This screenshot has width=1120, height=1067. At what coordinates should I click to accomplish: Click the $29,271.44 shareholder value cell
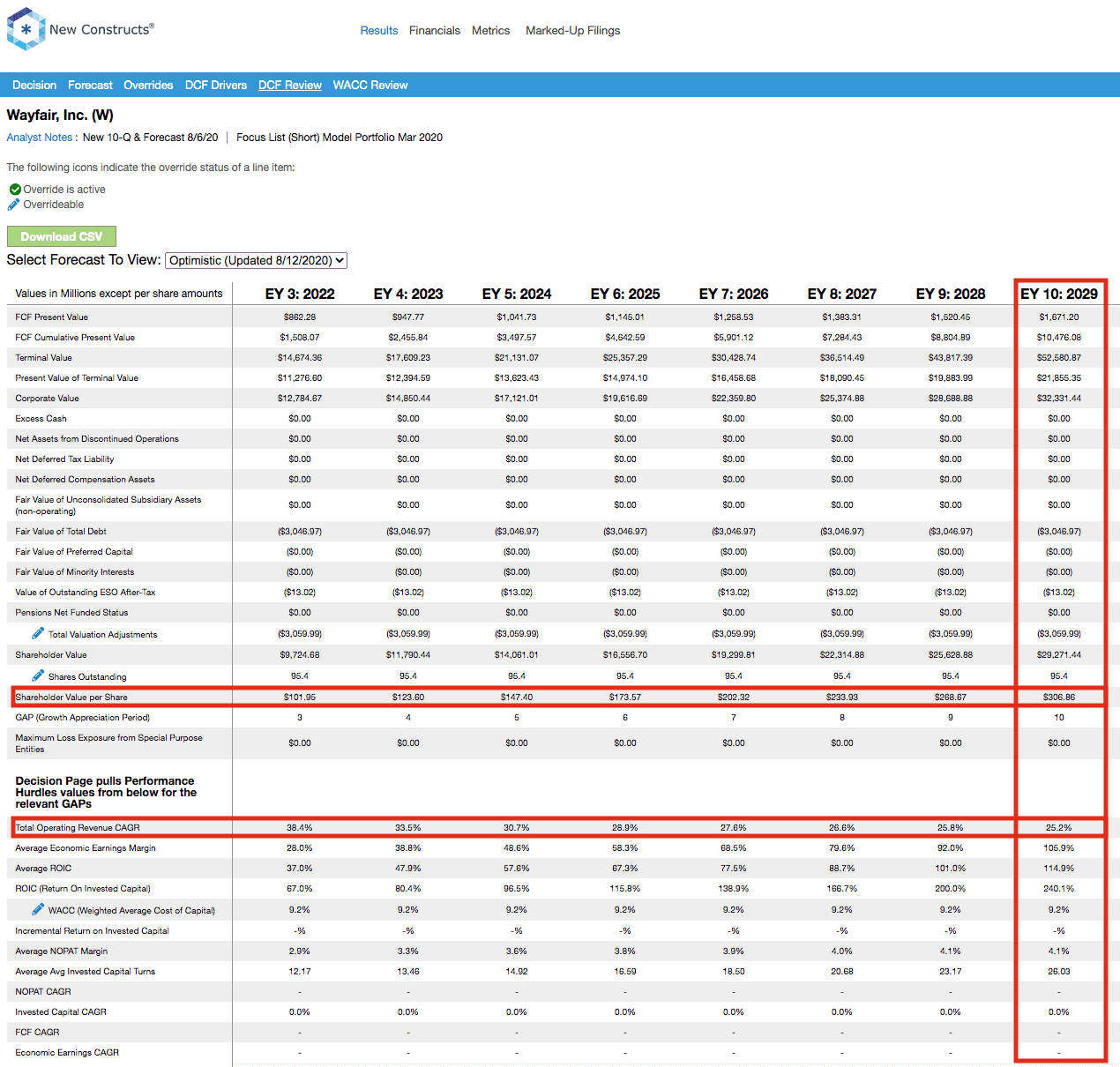coord(1059,654)
